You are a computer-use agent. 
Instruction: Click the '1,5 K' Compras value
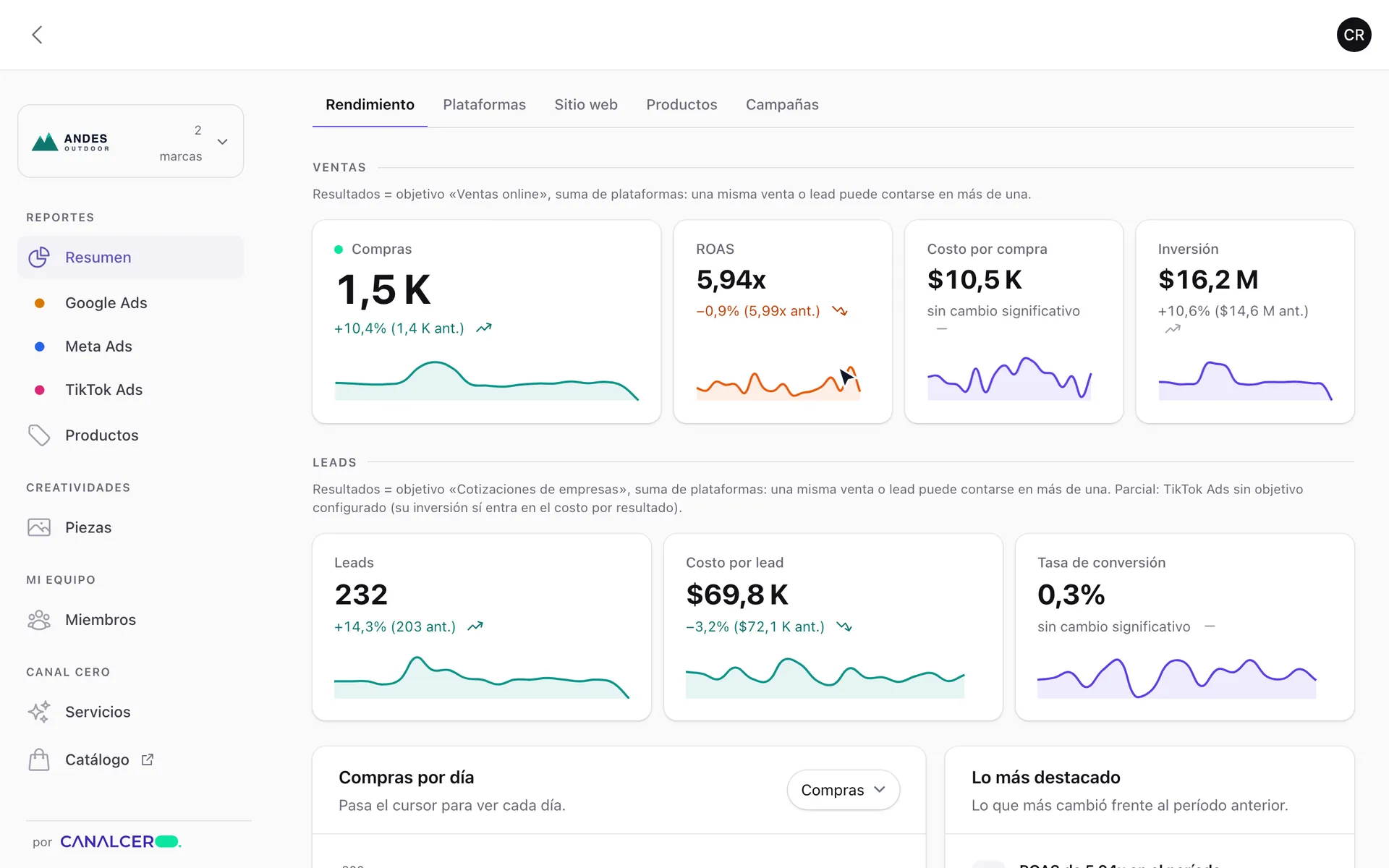(383, 290)
